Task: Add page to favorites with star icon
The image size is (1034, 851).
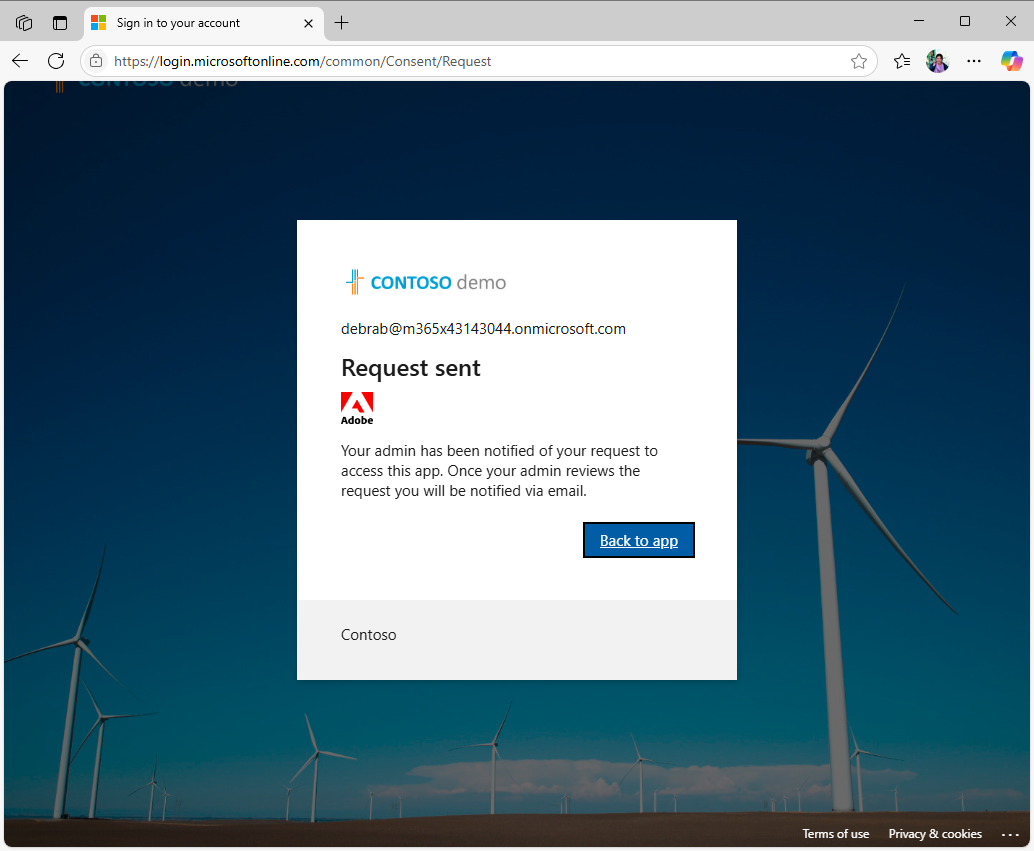Action: coord(859,61)
